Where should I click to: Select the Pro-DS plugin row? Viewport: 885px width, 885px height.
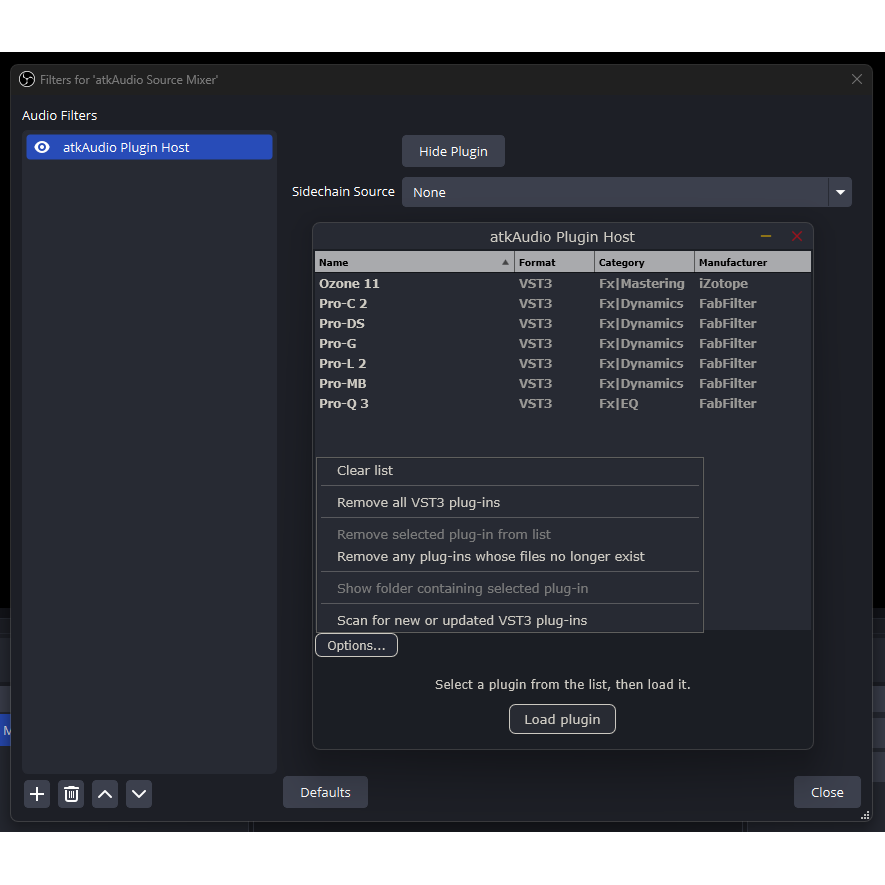[563, 323]
